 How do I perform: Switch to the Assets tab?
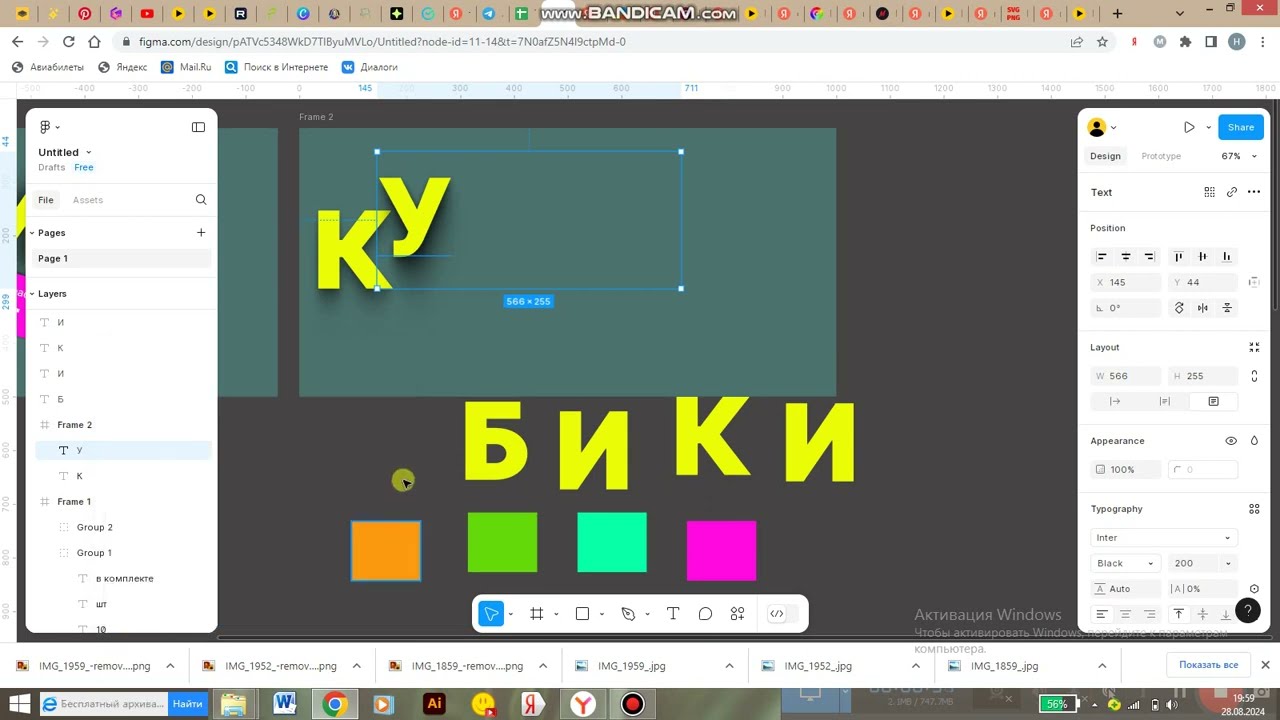point(88,200)
